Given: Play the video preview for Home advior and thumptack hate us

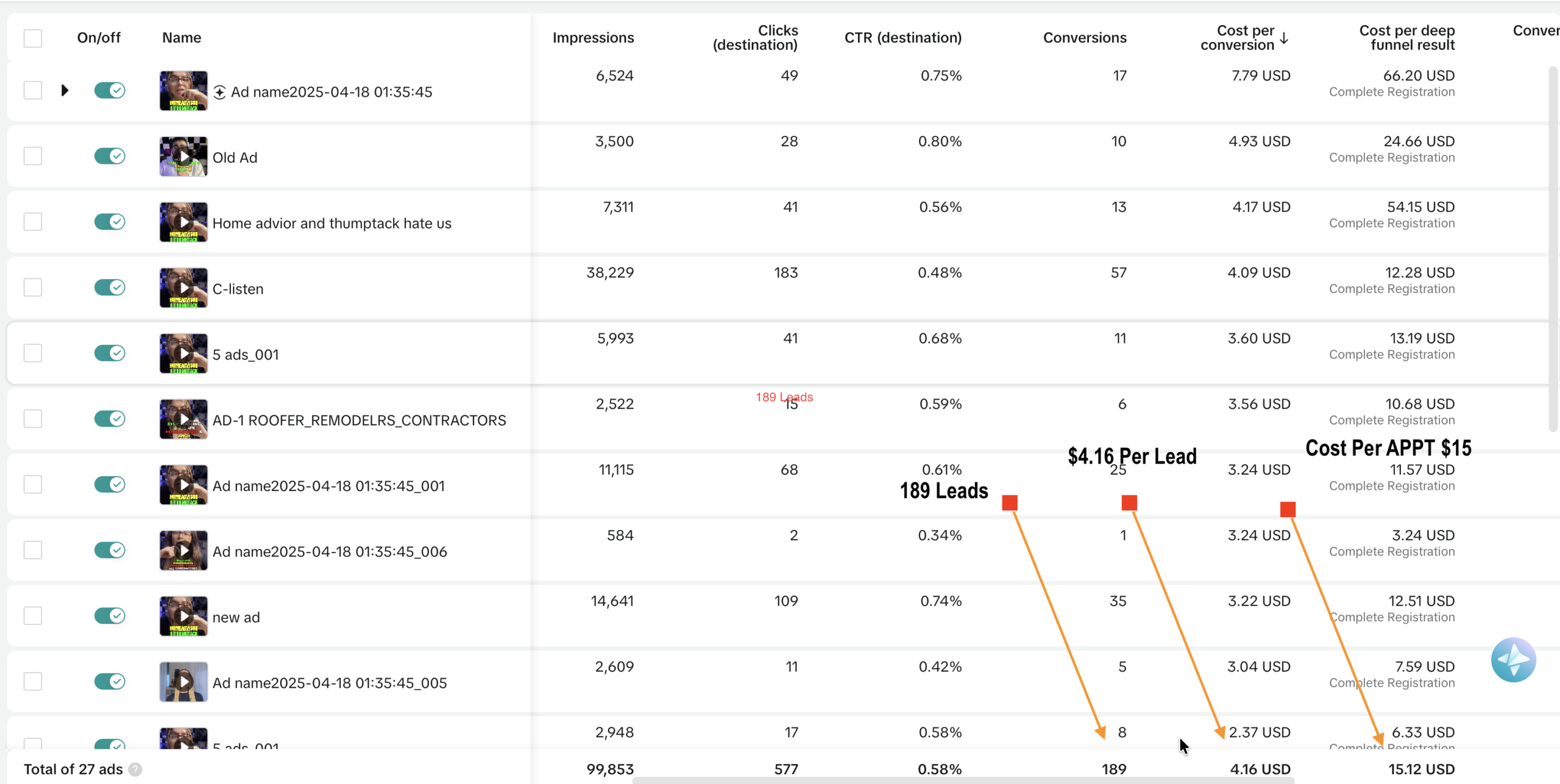Looking at the screenshot, I should (183, 222).
